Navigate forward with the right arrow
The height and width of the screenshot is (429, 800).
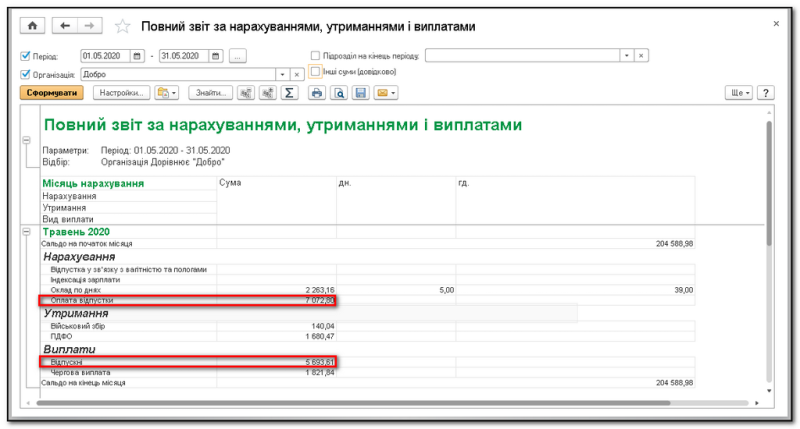point(89,26)
